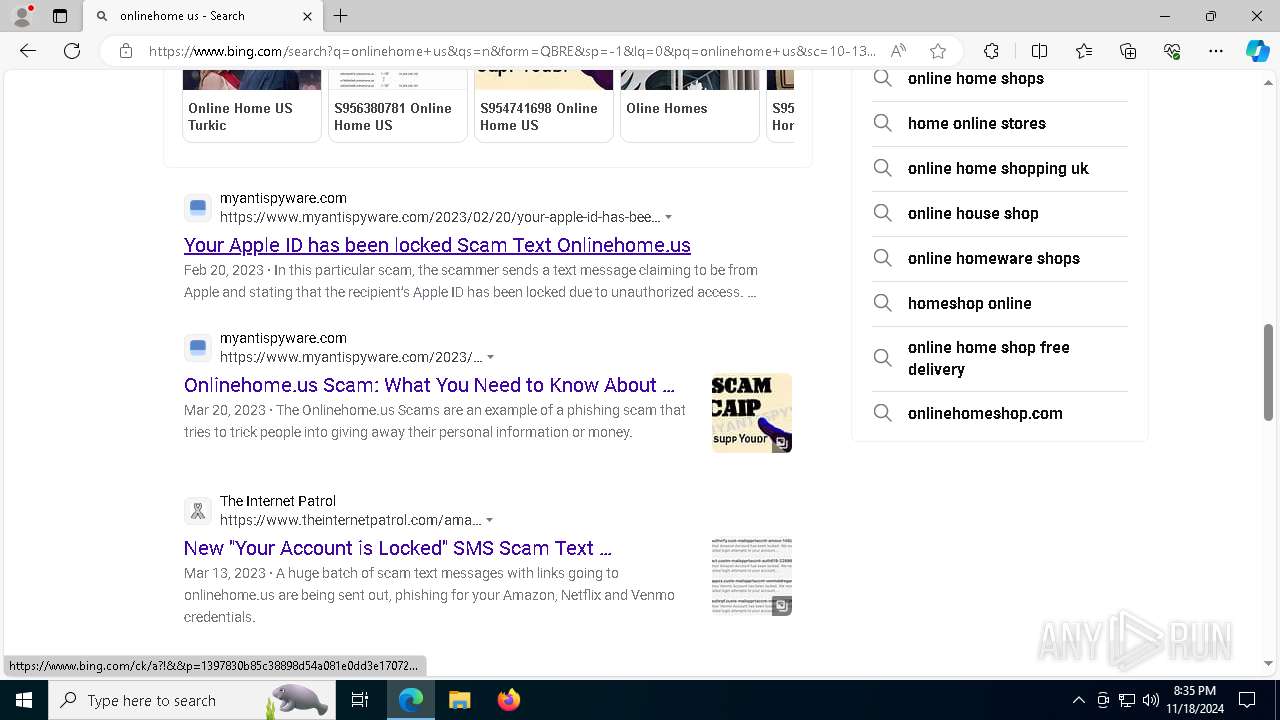Open the Extensions puzzle icon
Screen dimensions: 1280x720
(991, 51)
